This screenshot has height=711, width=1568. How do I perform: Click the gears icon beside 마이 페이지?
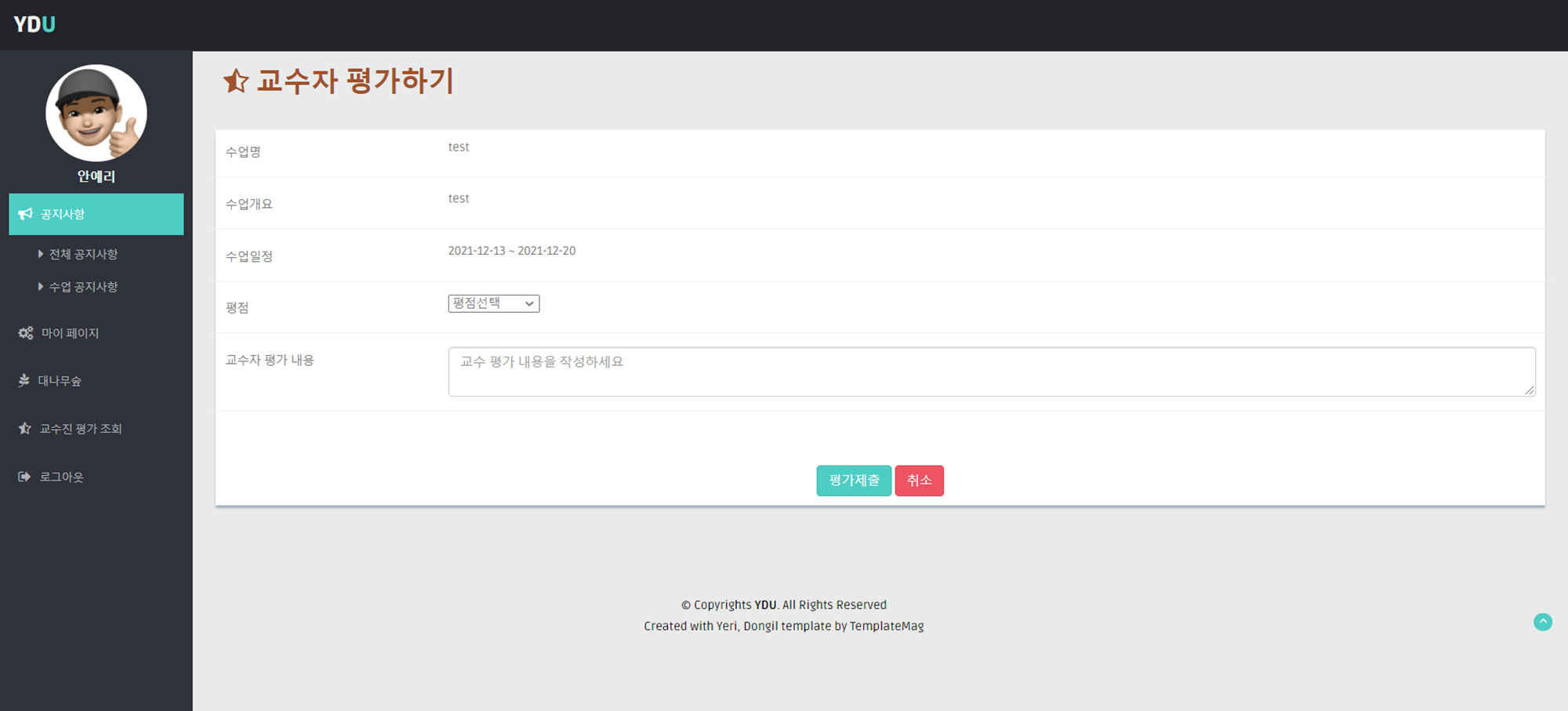click(26, 333)
